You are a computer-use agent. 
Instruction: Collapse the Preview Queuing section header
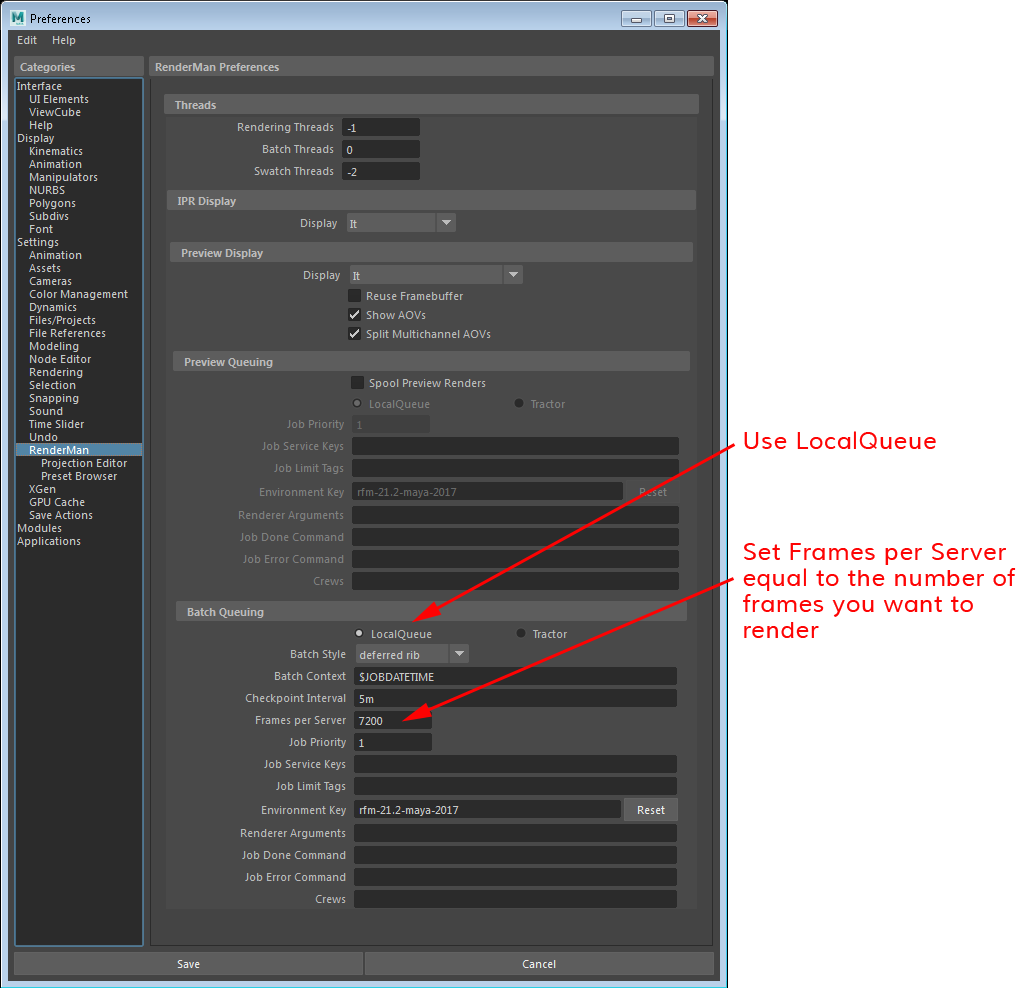coord(431,362)
